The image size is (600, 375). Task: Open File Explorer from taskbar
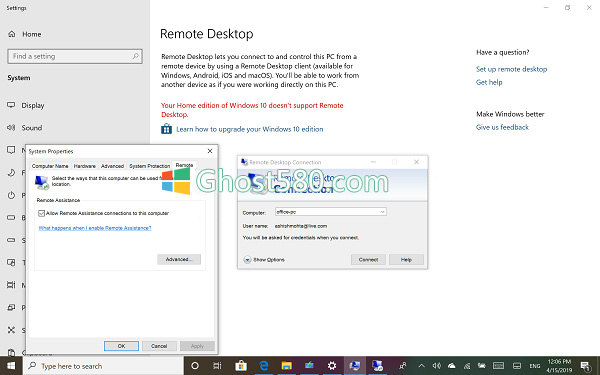point(287,366)
